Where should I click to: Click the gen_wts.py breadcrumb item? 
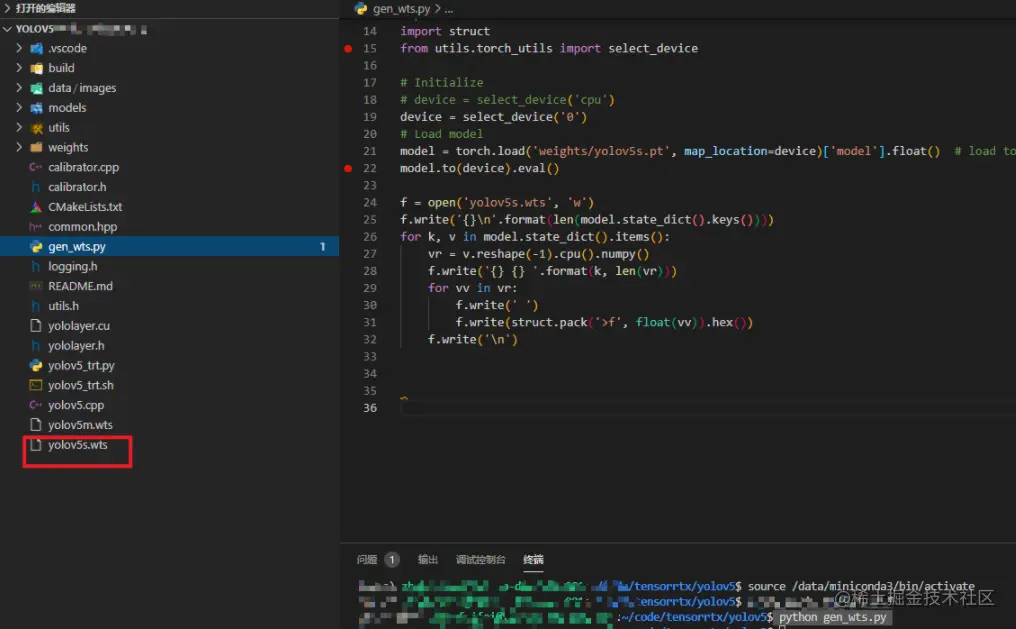tap(402, 8)
